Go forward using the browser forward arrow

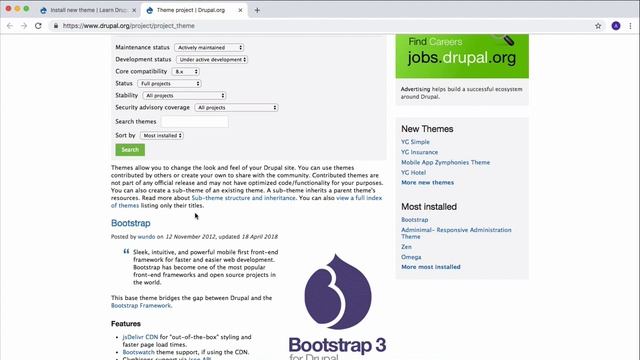coord(24,26)
